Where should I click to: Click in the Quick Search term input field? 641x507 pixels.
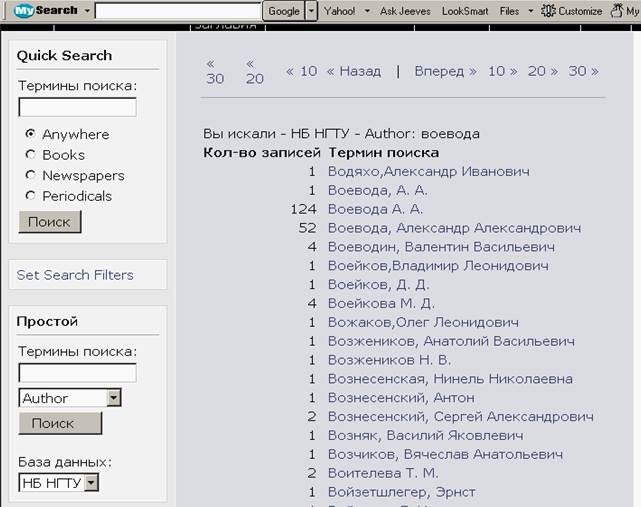(x=77, y=107)
